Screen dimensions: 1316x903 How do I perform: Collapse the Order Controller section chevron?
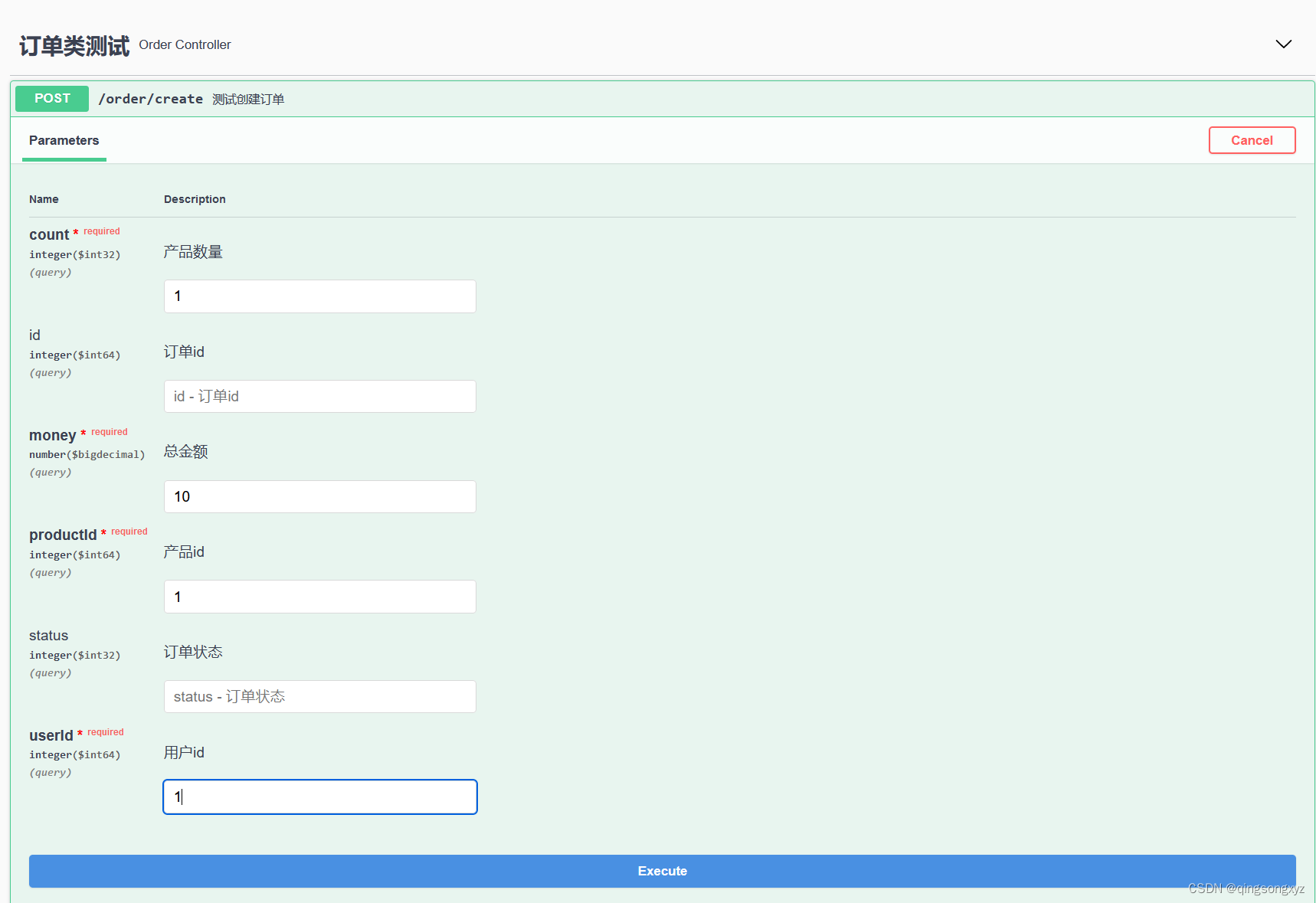coord(1283,44)
